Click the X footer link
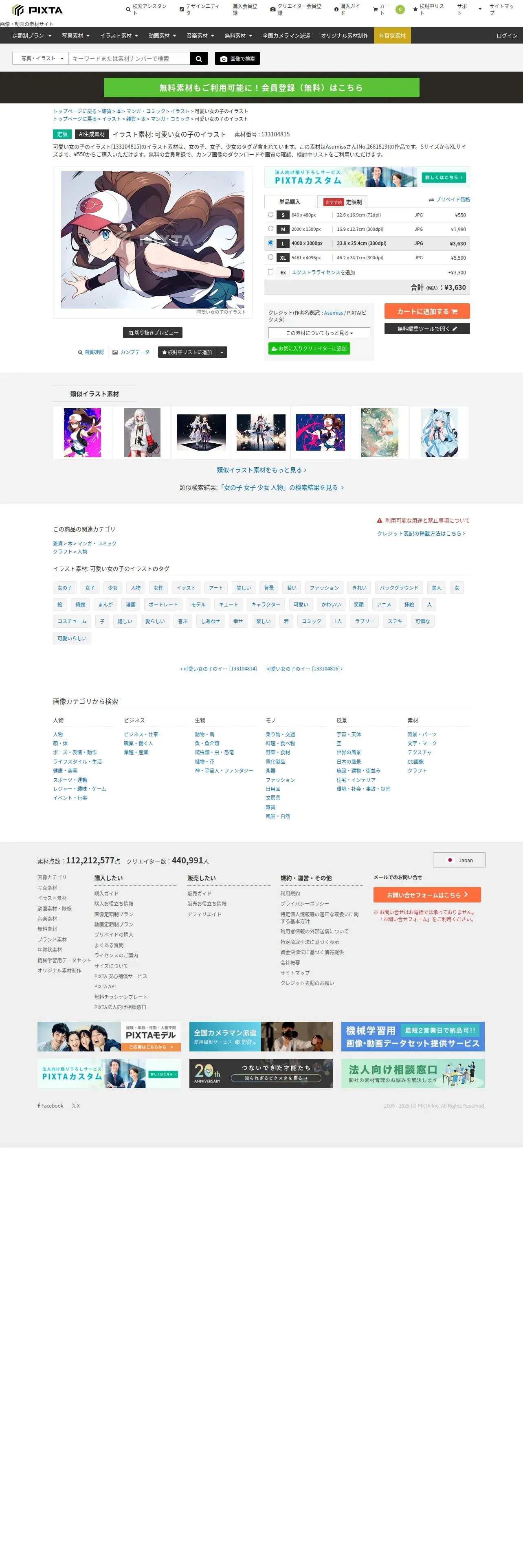Viewport: 523px width, 1568px height. 75,1106
